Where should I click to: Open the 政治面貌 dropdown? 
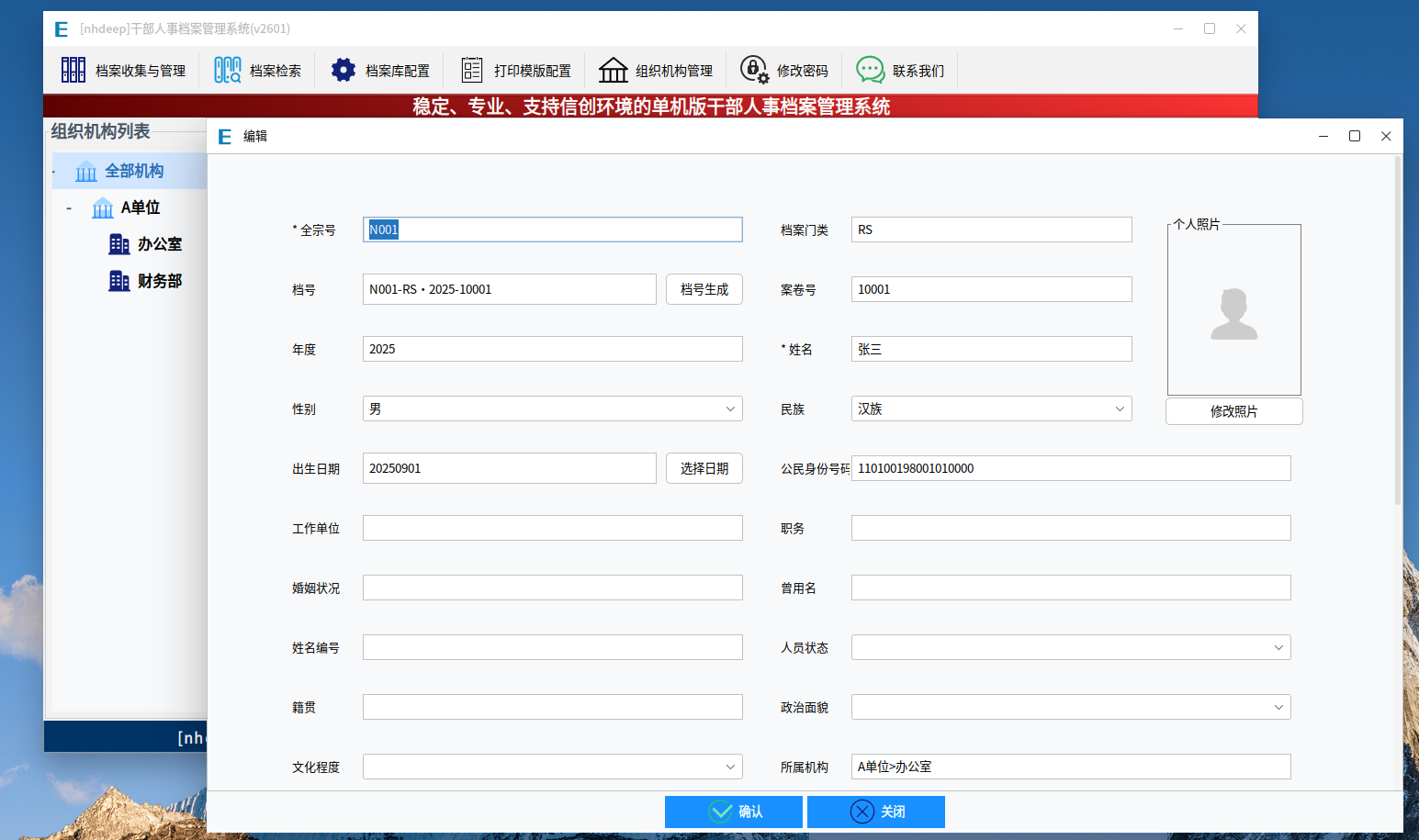click(x=1278, y=708)
